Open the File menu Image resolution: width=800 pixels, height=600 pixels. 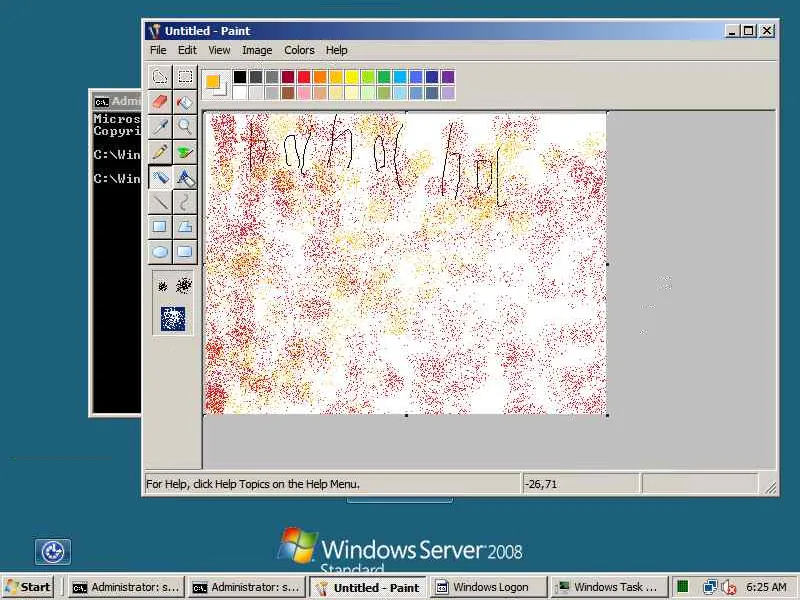point(158,50)
